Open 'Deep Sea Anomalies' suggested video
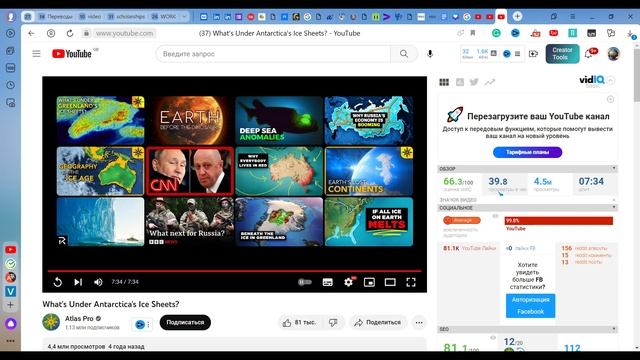The width and height of the screenshot is (640, 360). pyautogui.click(x=279, y=120)
